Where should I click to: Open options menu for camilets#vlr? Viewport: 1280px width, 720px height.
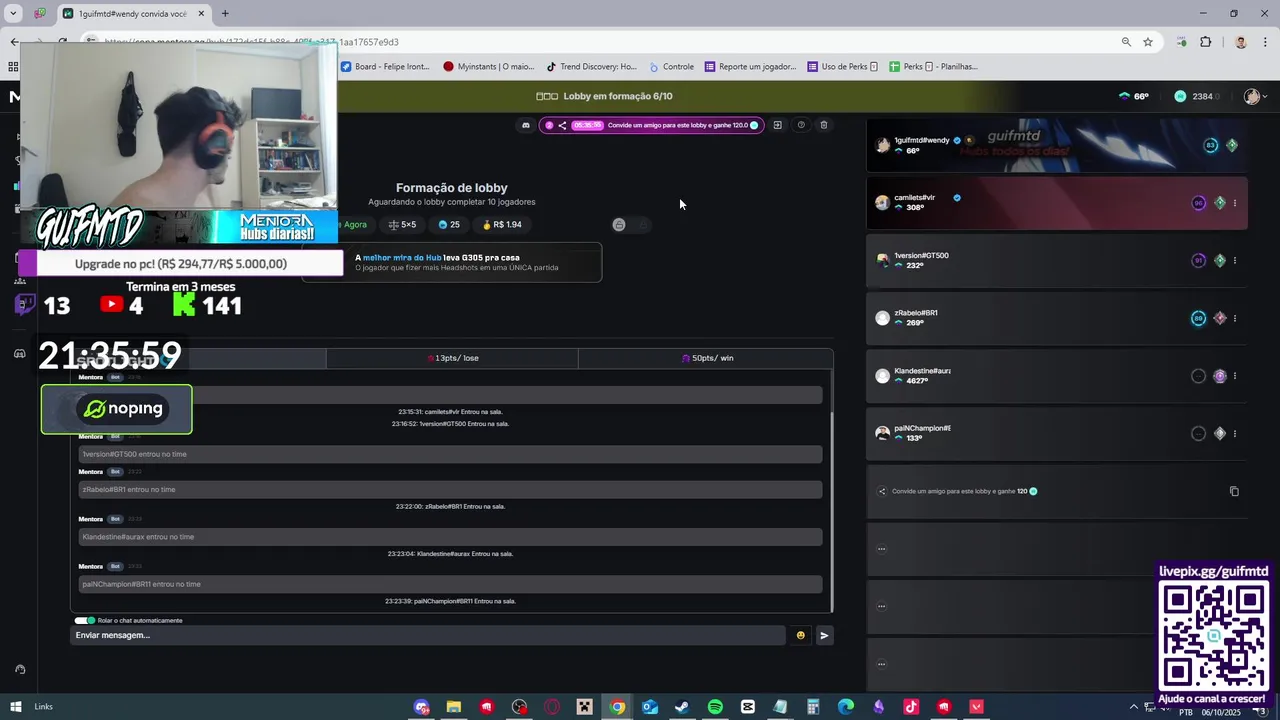(1235, 203)
